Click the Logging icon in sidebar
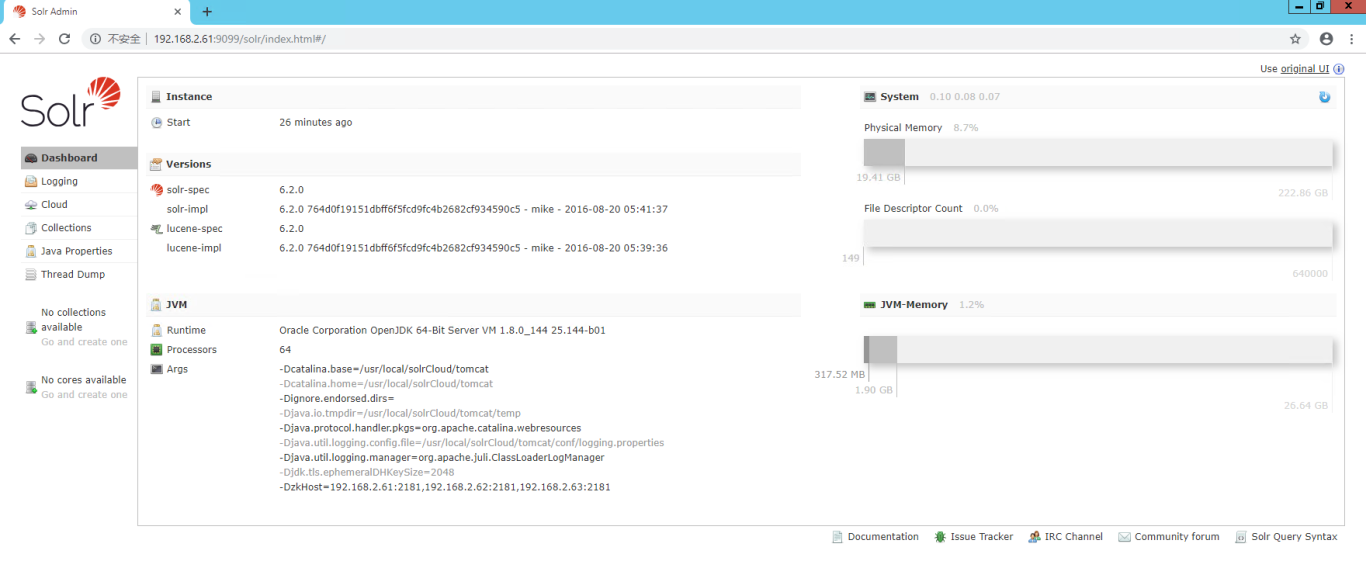 [31, 182]
